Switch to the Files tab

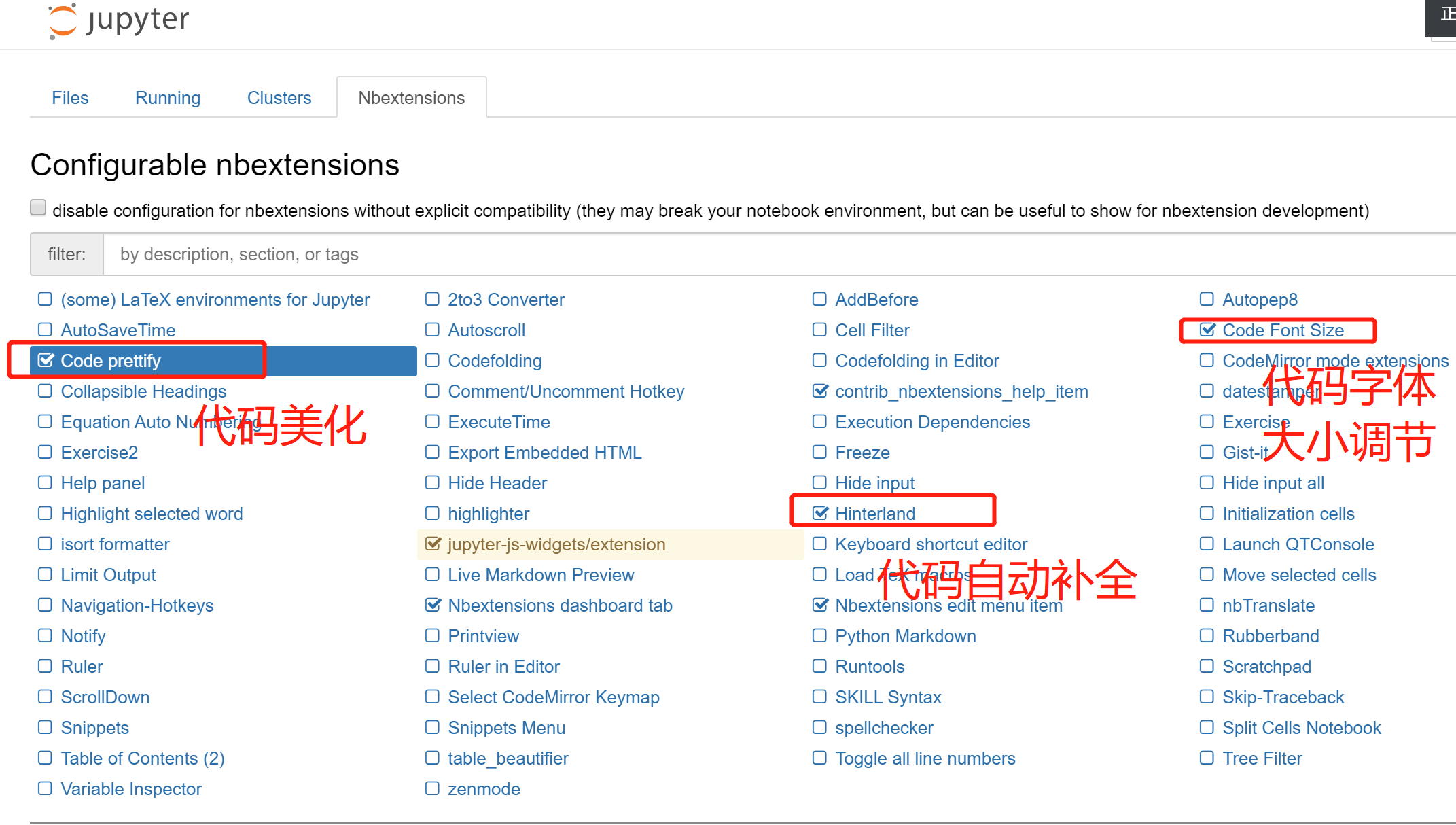click(70, 98)
